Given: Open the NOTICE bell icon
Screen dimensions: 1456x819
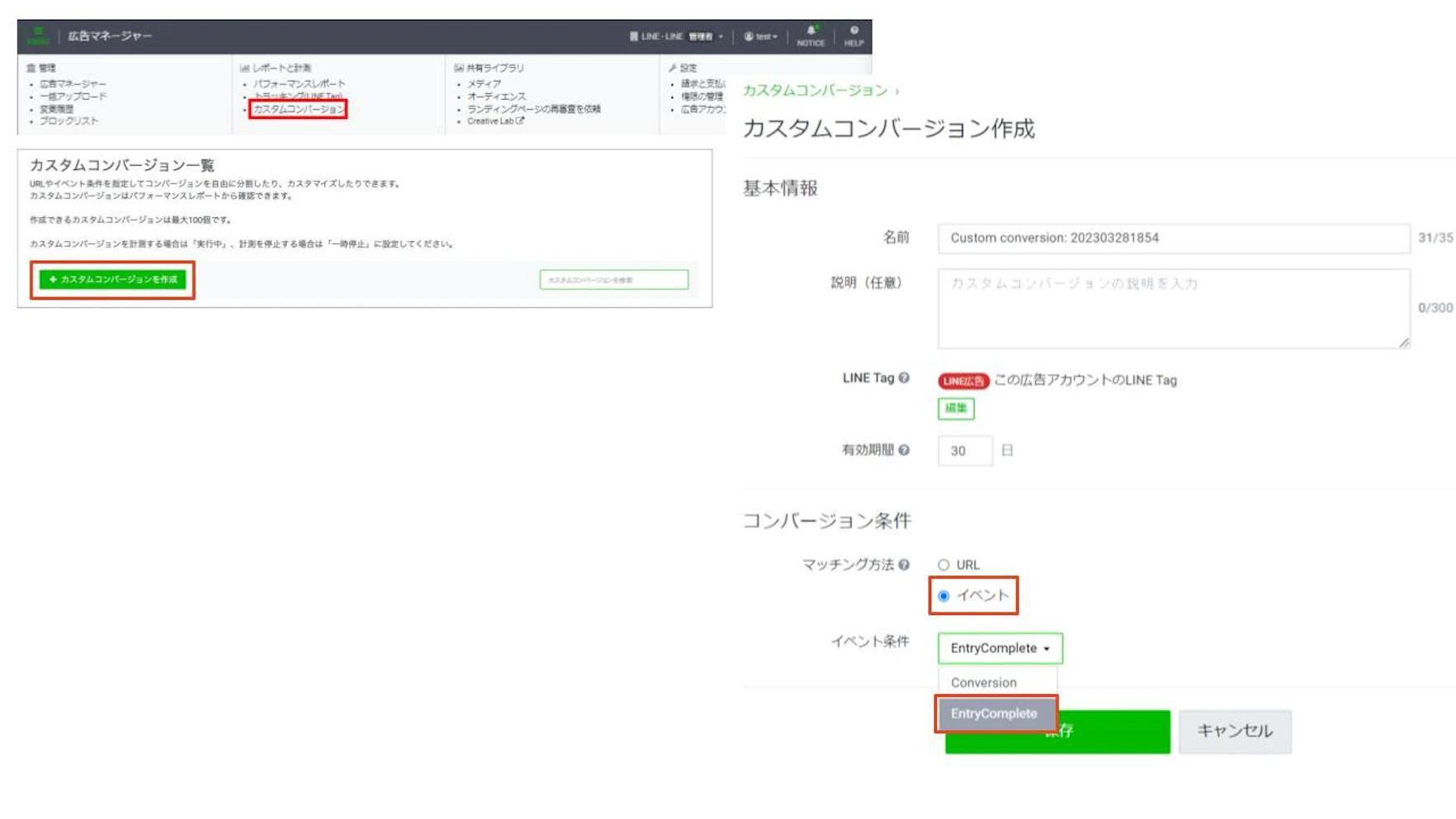Looking at the screenshot, I should (811, 36).
